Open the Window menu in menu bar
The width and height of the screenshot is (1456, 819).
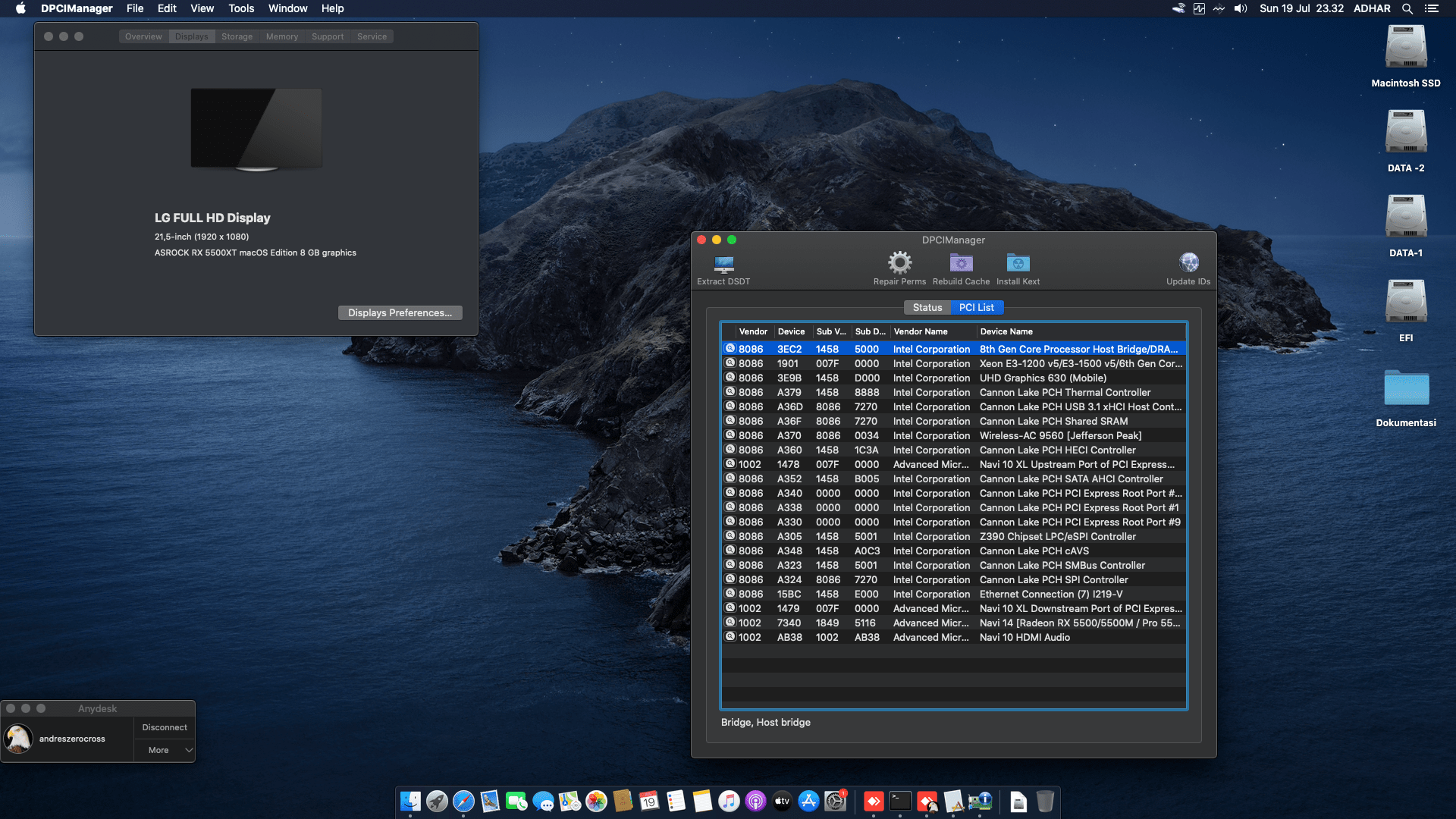click(x=287, y=8)
